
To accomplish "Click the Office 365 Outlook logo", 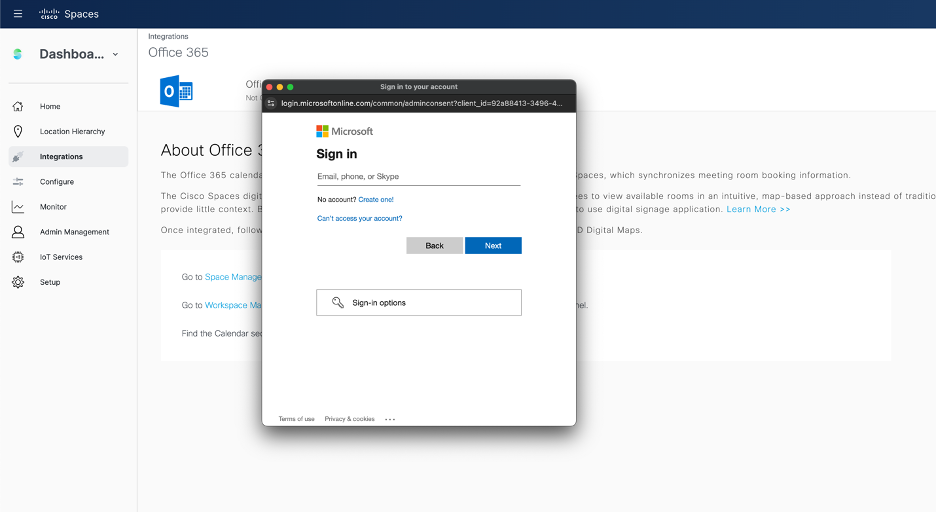I will 177,91.
